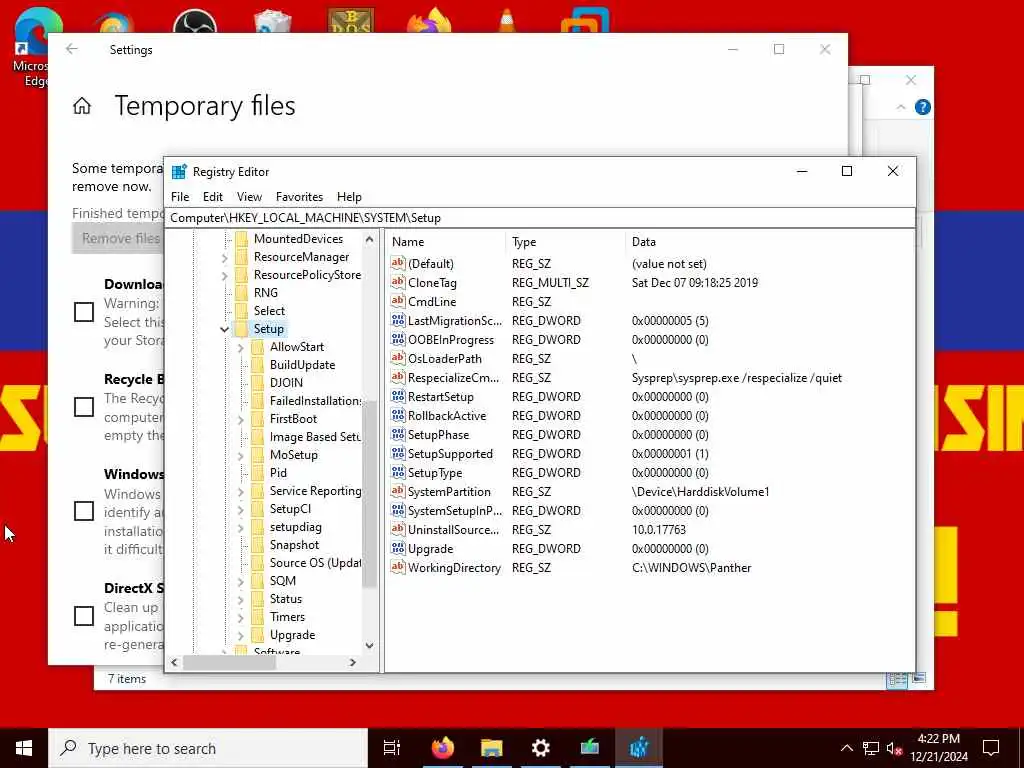The width and height of the screenshot is (1024, 768).
Task: Select the Image Based Setup tree key
Action: coord(315,437)
